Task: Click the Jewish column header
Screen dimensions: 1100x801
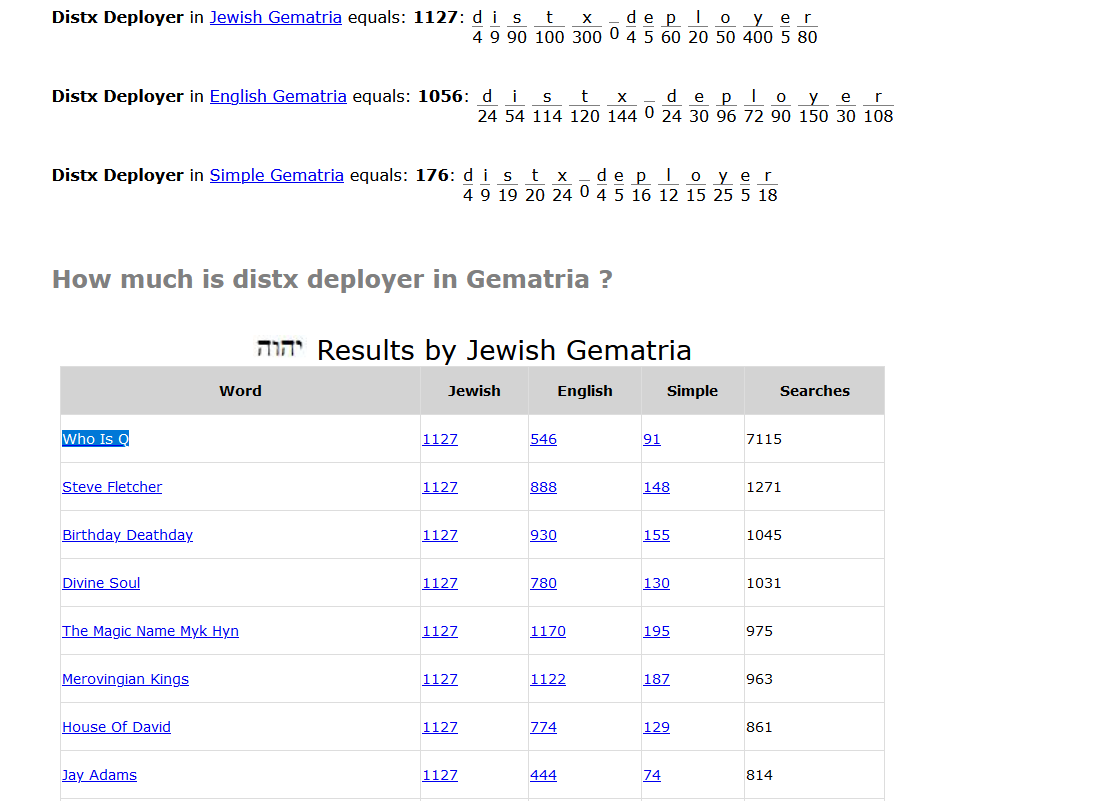Action: (474, 391)
